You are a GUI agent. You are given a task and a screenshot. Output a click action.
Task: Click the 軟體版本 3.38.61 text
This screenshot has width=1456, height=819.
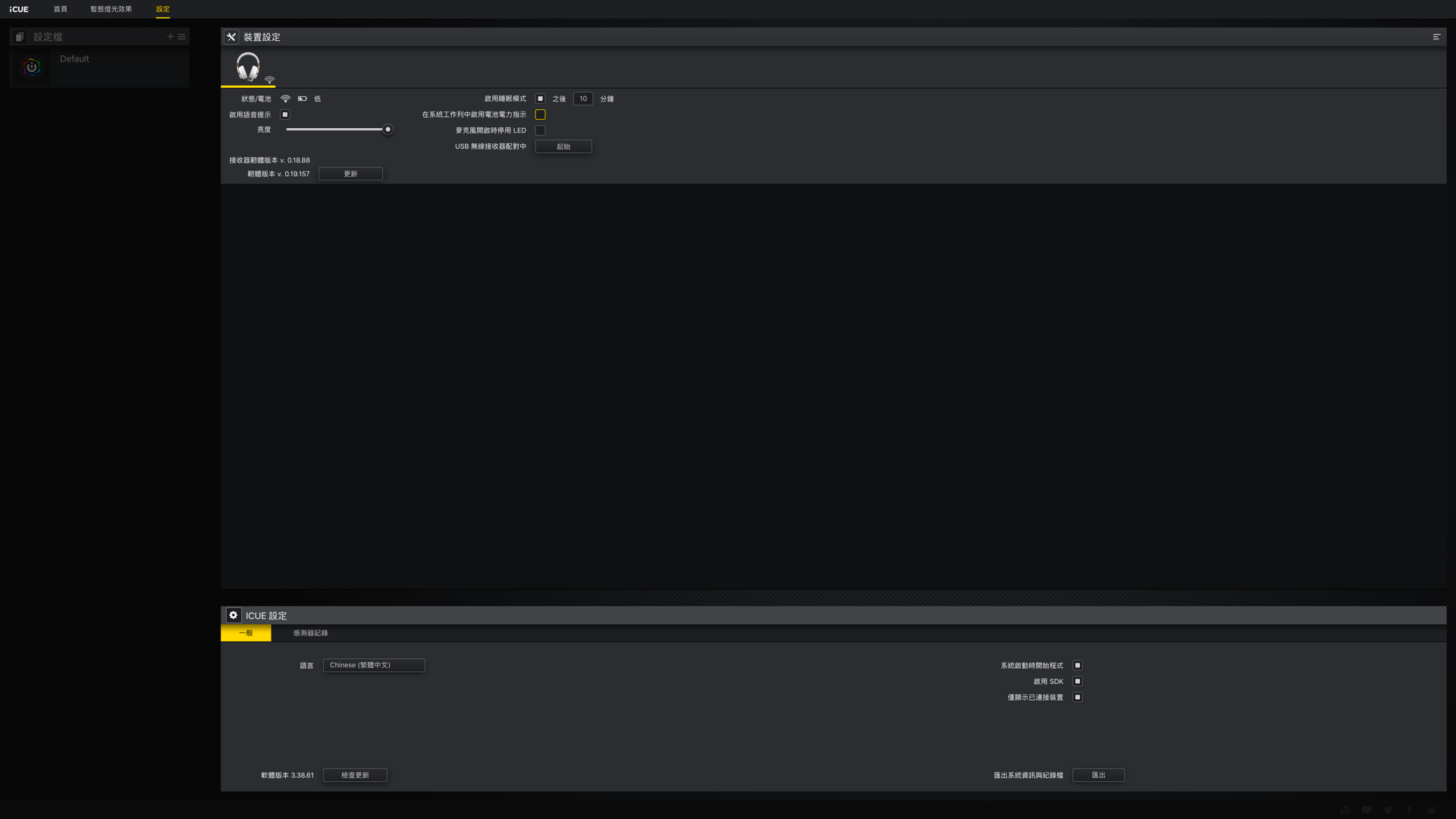(287, 776)
